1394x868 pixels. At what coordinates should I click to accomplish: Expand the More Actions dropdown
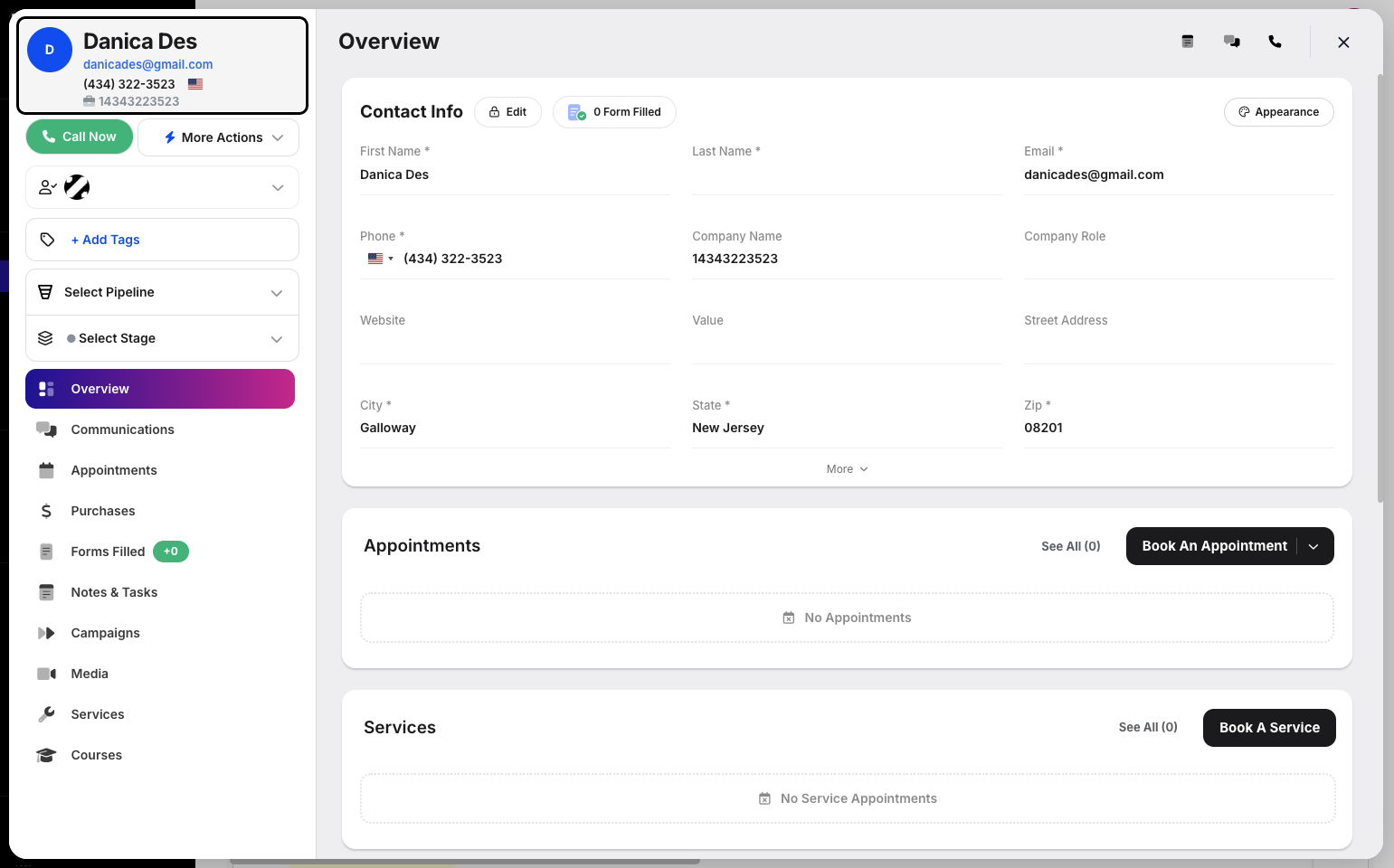pos(218,137)
